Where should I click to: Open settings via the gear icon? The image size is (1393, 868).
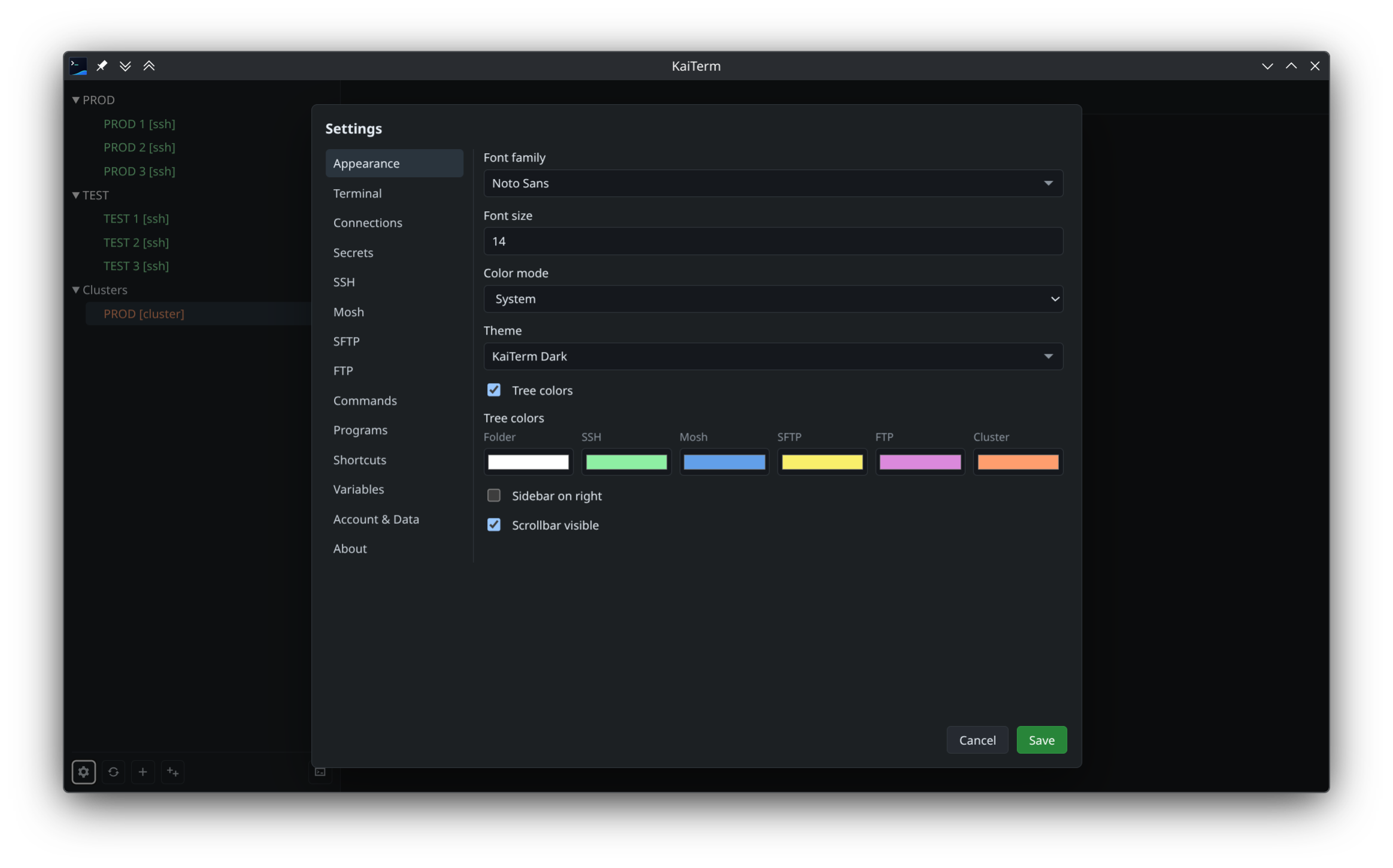84,772
